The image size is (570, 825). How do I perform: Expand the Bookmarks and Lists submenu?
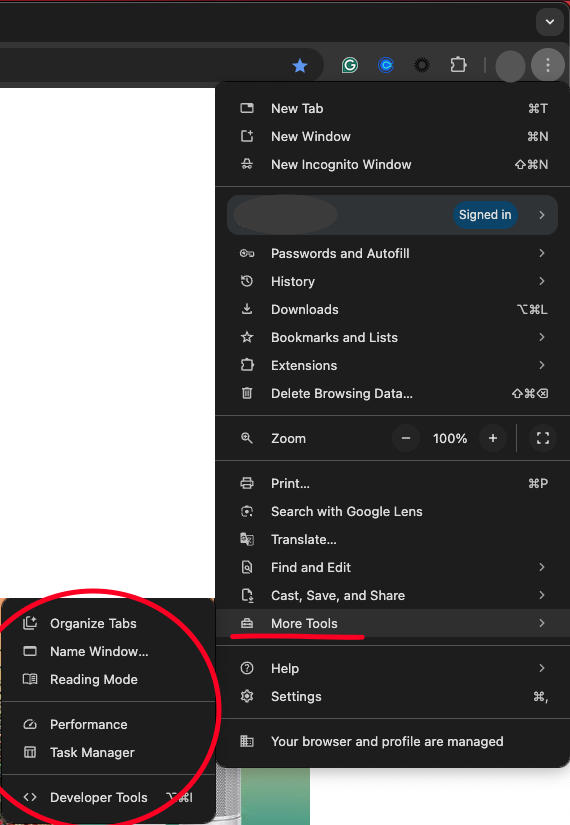[x=392, y=337]
